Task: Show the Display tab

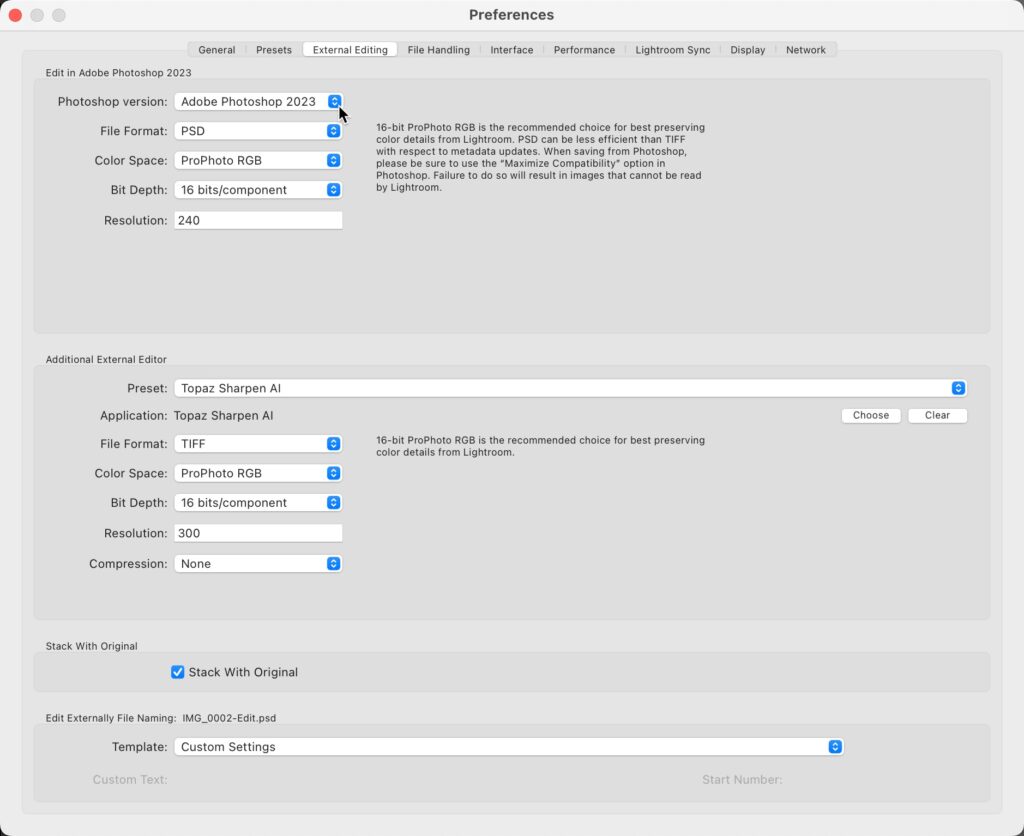Action: tap(747, 50)
